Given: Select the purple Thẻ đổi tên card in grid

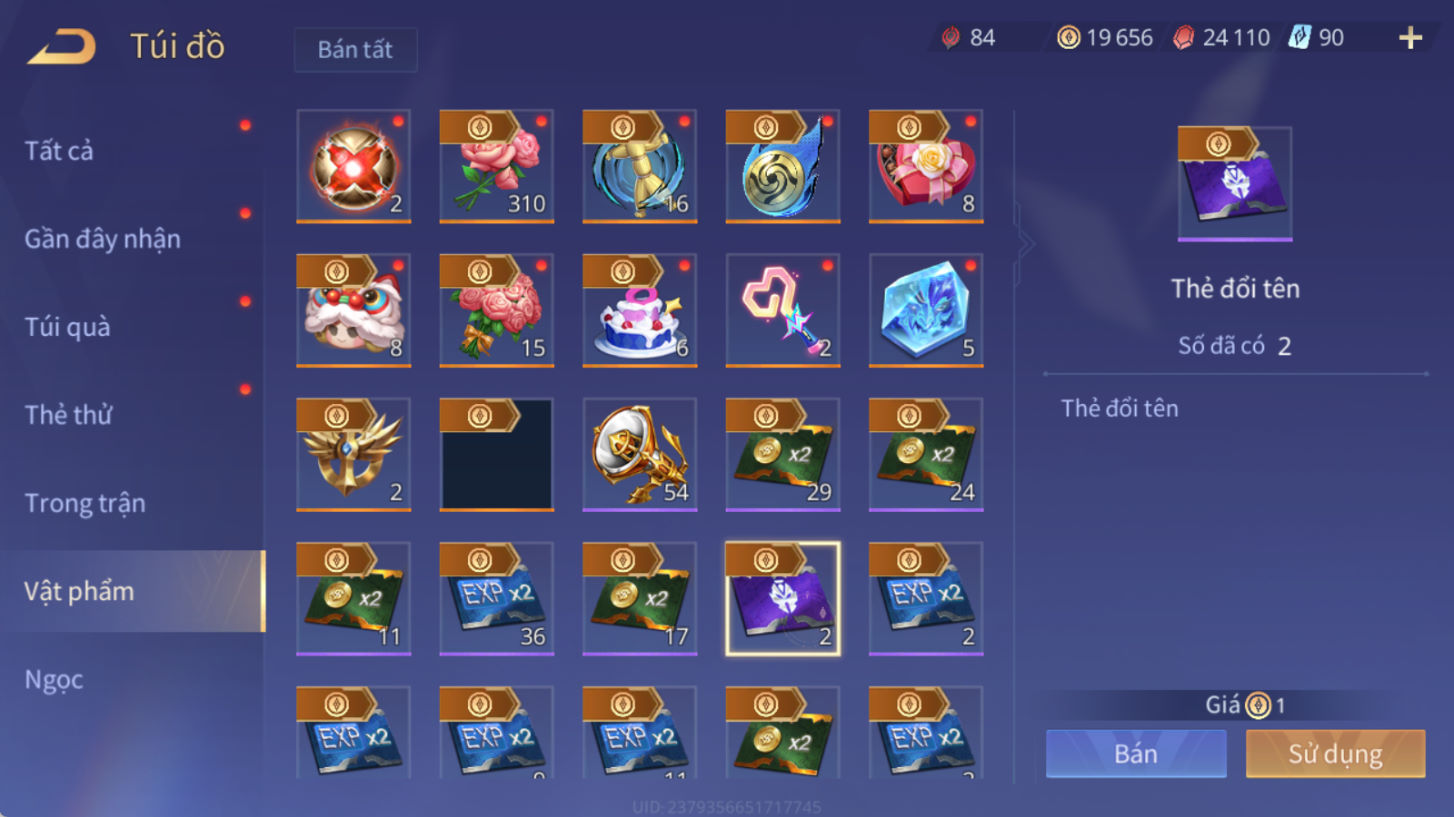Looking at the screenshot, I should (783, 598).
